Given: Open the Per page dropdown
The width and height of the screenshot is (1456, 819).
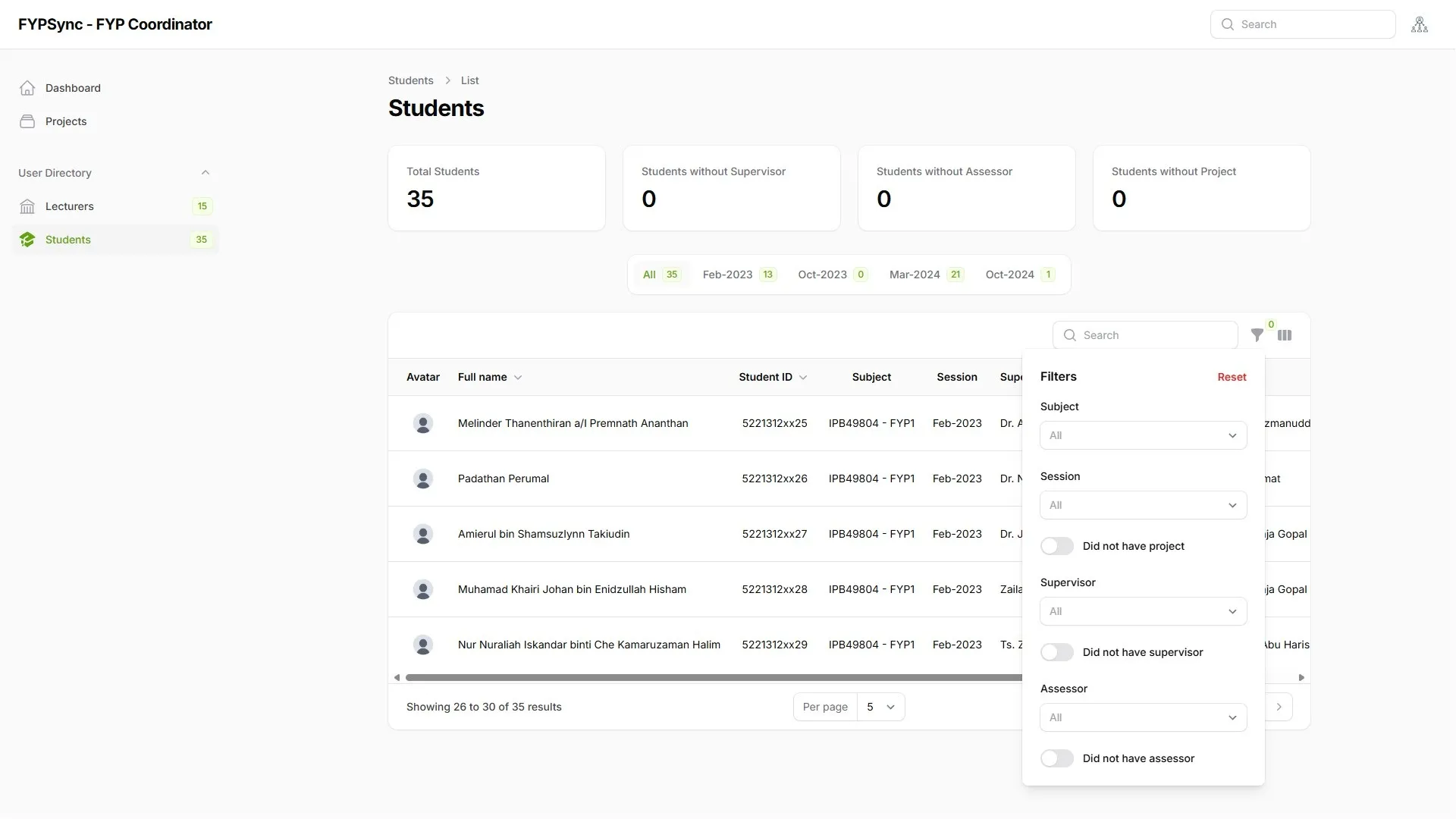Looking at the screenshot, I should [x=880, y=707].
